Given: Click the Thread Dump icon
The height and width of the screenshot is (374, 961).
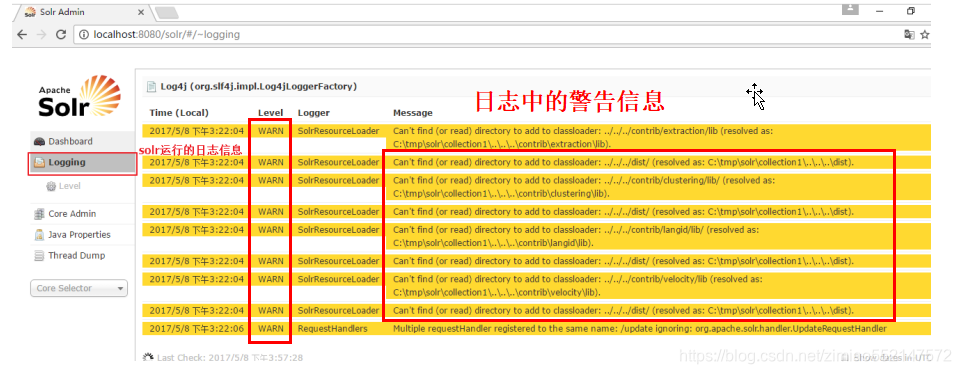Looking at the screenshot, I should tap(39, 256).
